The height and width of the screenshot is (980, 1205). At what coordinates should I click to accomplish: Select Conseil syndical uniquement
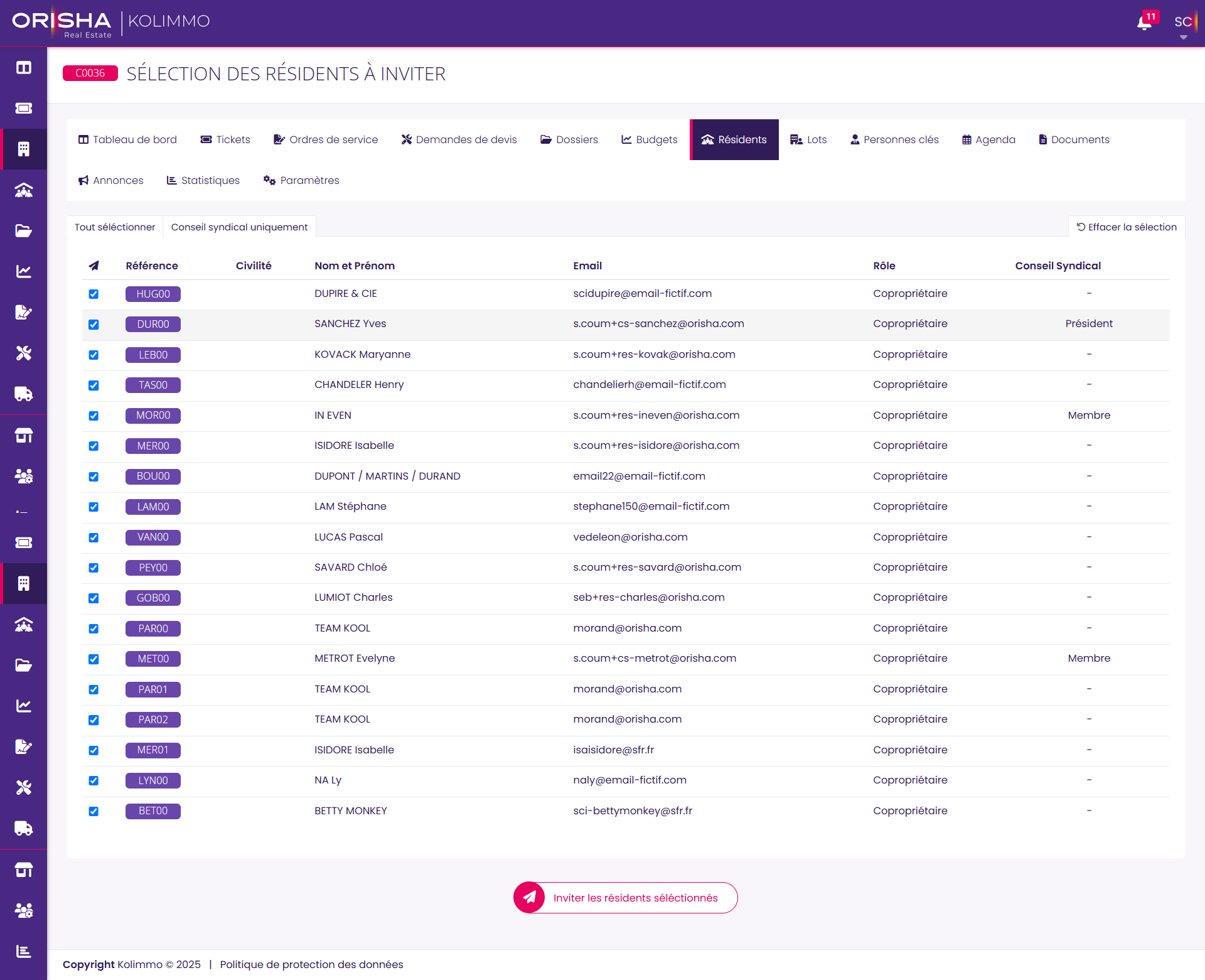click(x=239, y=227)
